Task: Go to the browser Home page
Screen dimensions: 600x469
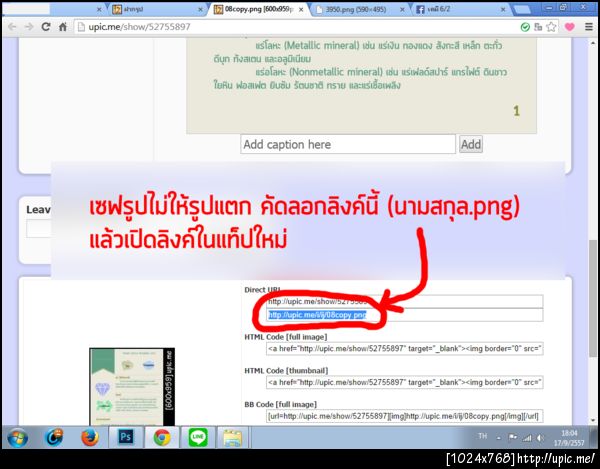Action: click(x=63, y=27)
